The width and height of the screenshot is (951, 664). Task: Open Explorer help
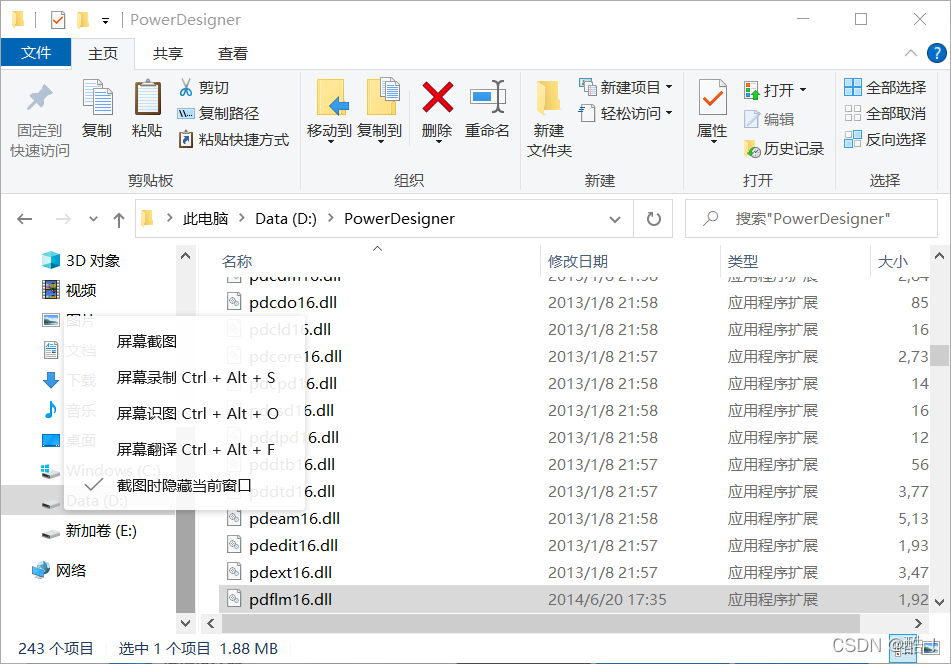[936, 53]
